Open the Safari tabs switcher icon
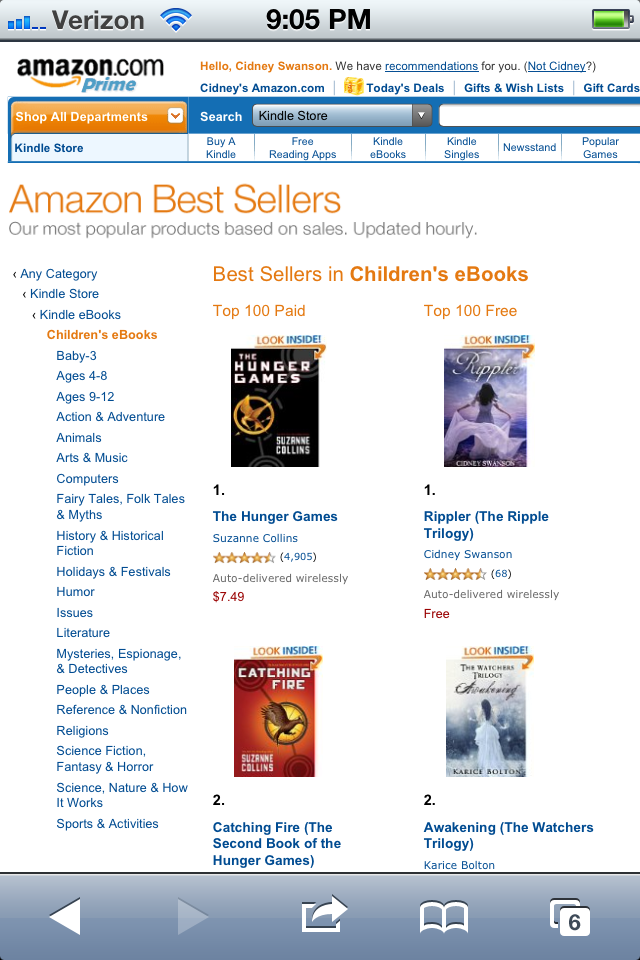This screenshot has width=640, height=960. pos(570,916)
